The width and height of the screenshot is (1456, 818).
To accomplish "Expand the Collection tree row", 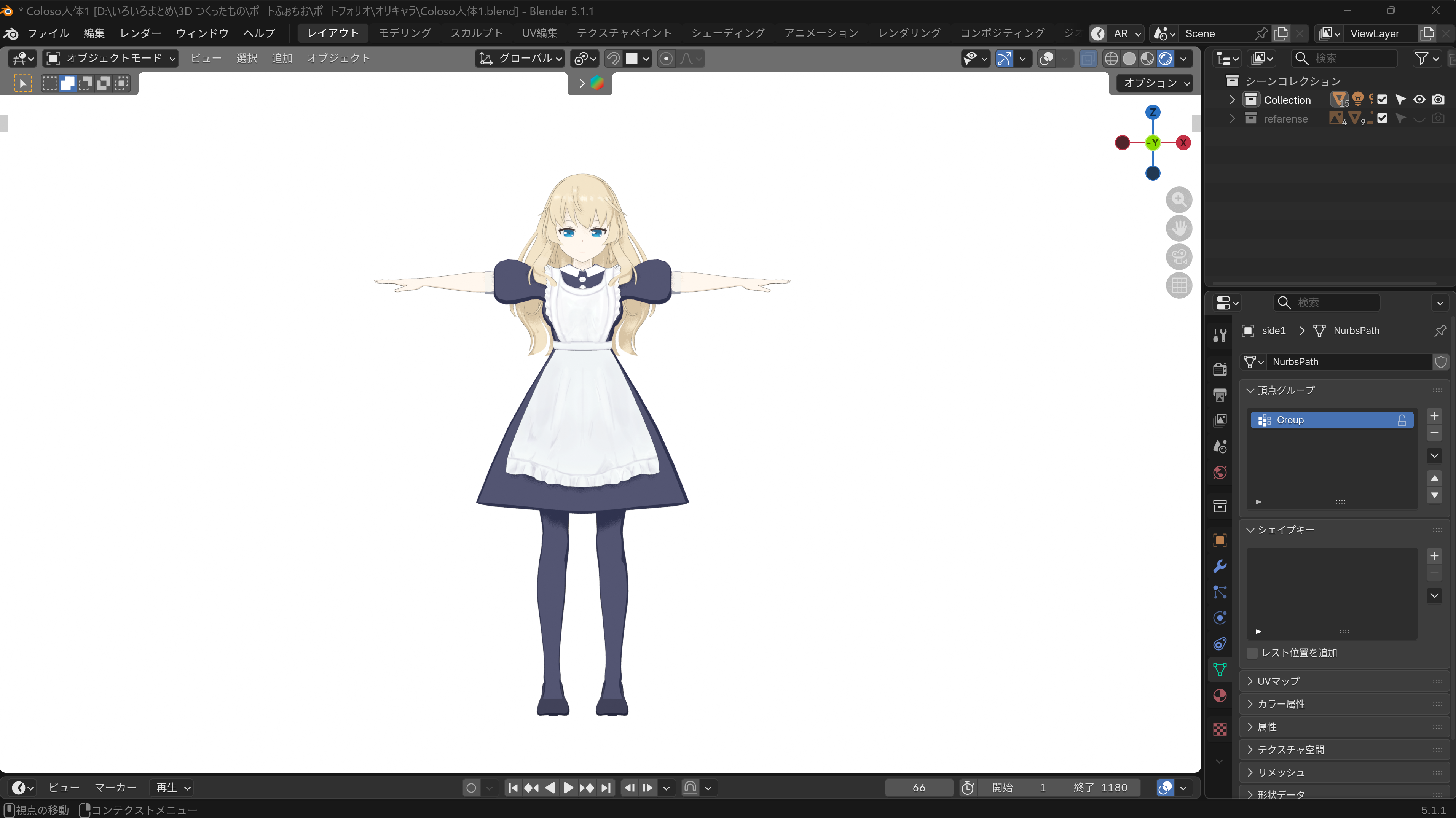I will tap(1232, 99).
